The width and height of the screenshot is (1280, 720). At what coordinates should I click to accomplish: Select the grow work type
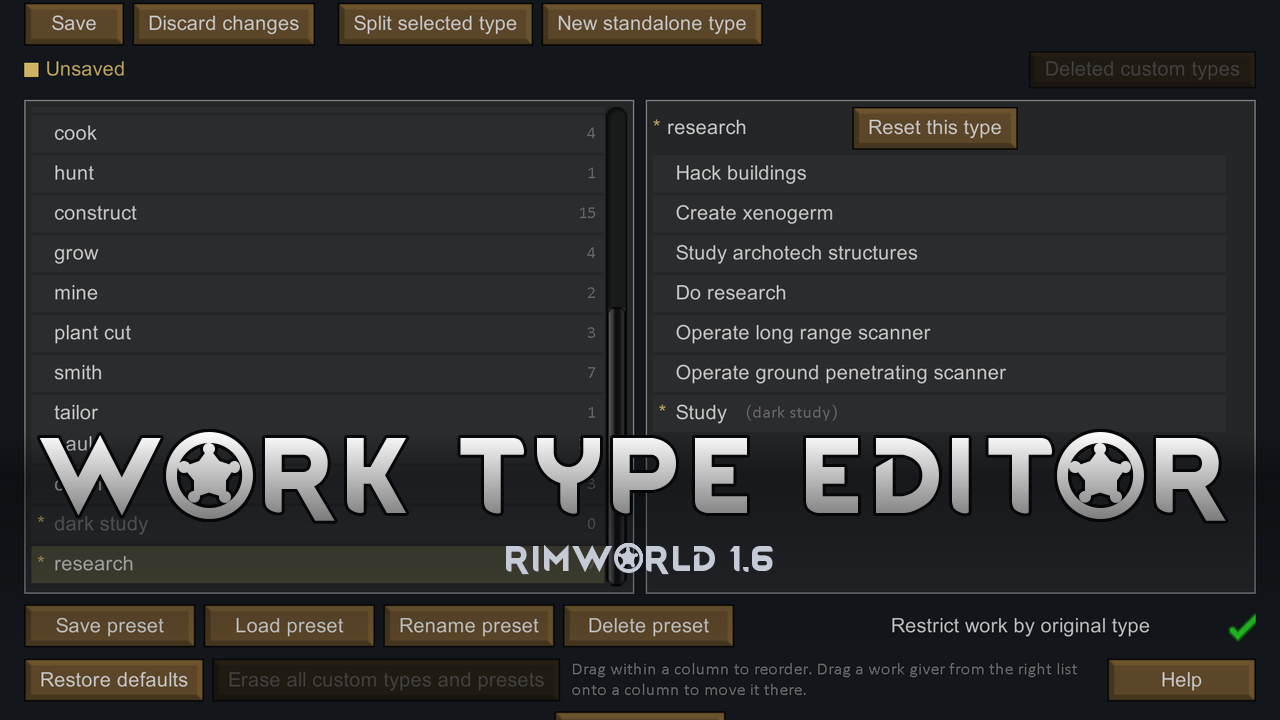tap(318, 253)
